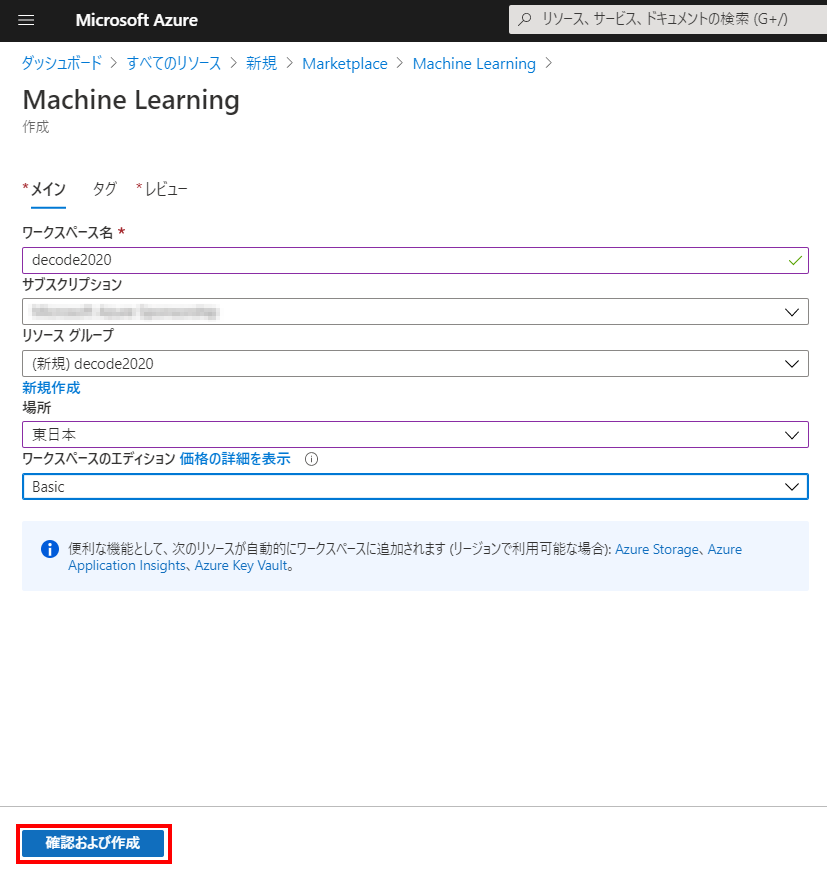Switch to the レビュー tab
Image resolution: width=827 pixels, height=879 pixels.
click(166, 189)
